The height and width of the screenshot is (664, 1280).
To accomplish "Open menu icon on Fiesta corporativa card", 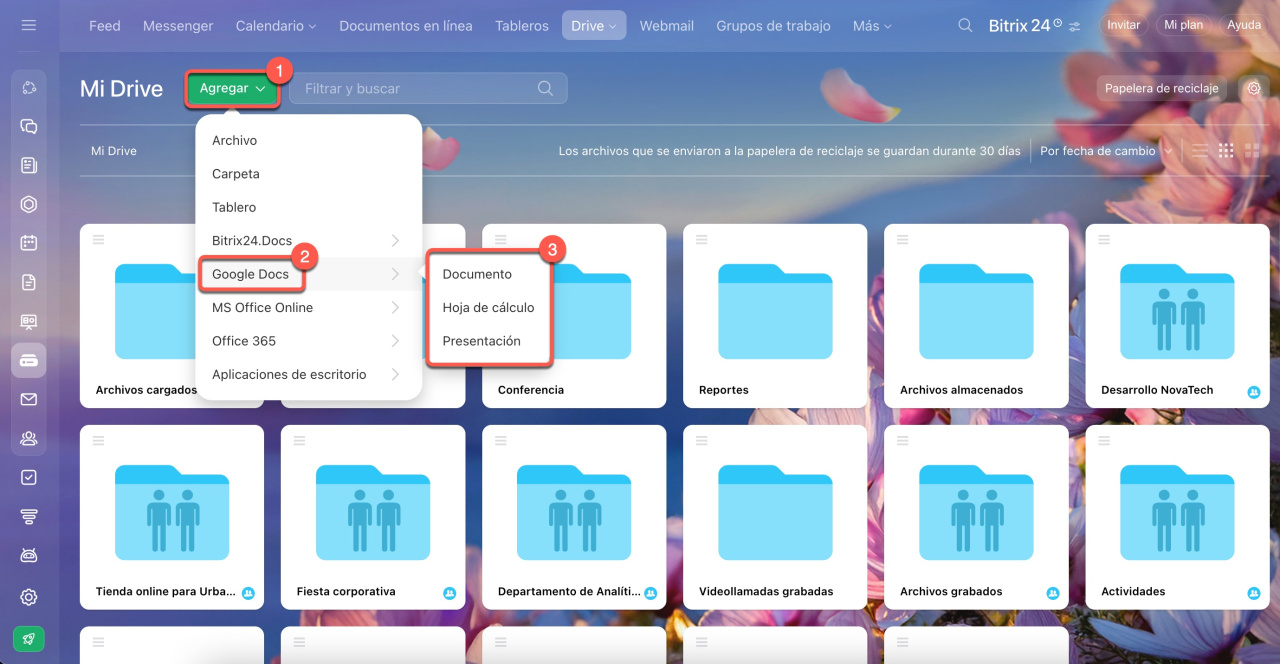I will point(300,440).
